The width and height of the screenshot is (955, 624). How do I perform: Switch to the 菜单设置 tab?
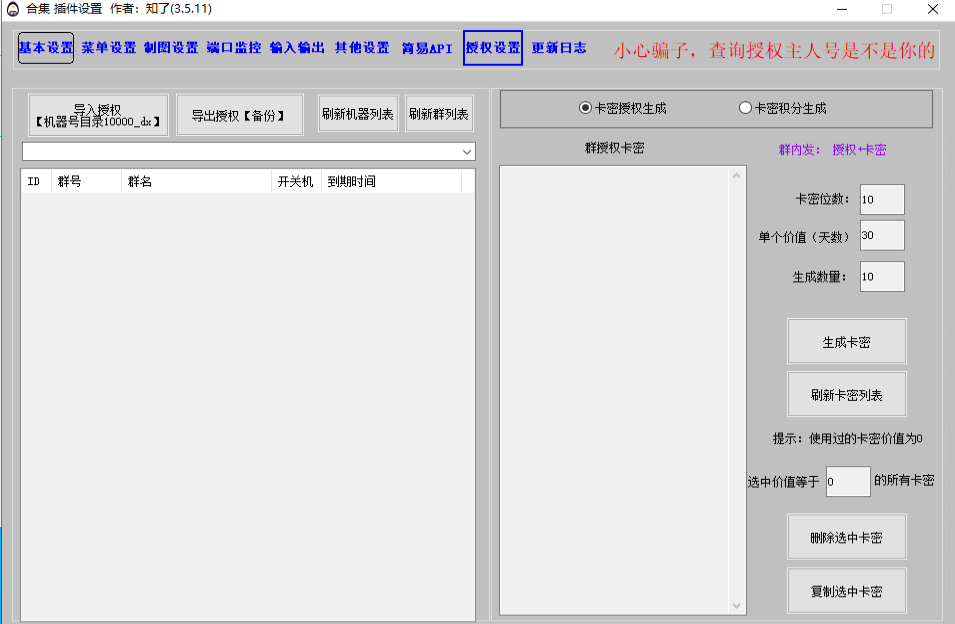point(108,48)
